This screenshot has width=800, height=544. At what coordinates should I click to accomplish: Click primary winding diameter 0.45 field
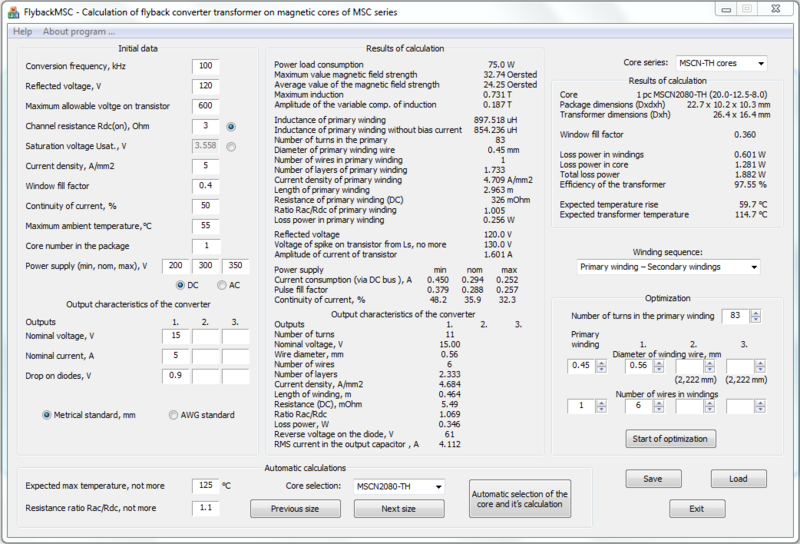tap(581, 365)
